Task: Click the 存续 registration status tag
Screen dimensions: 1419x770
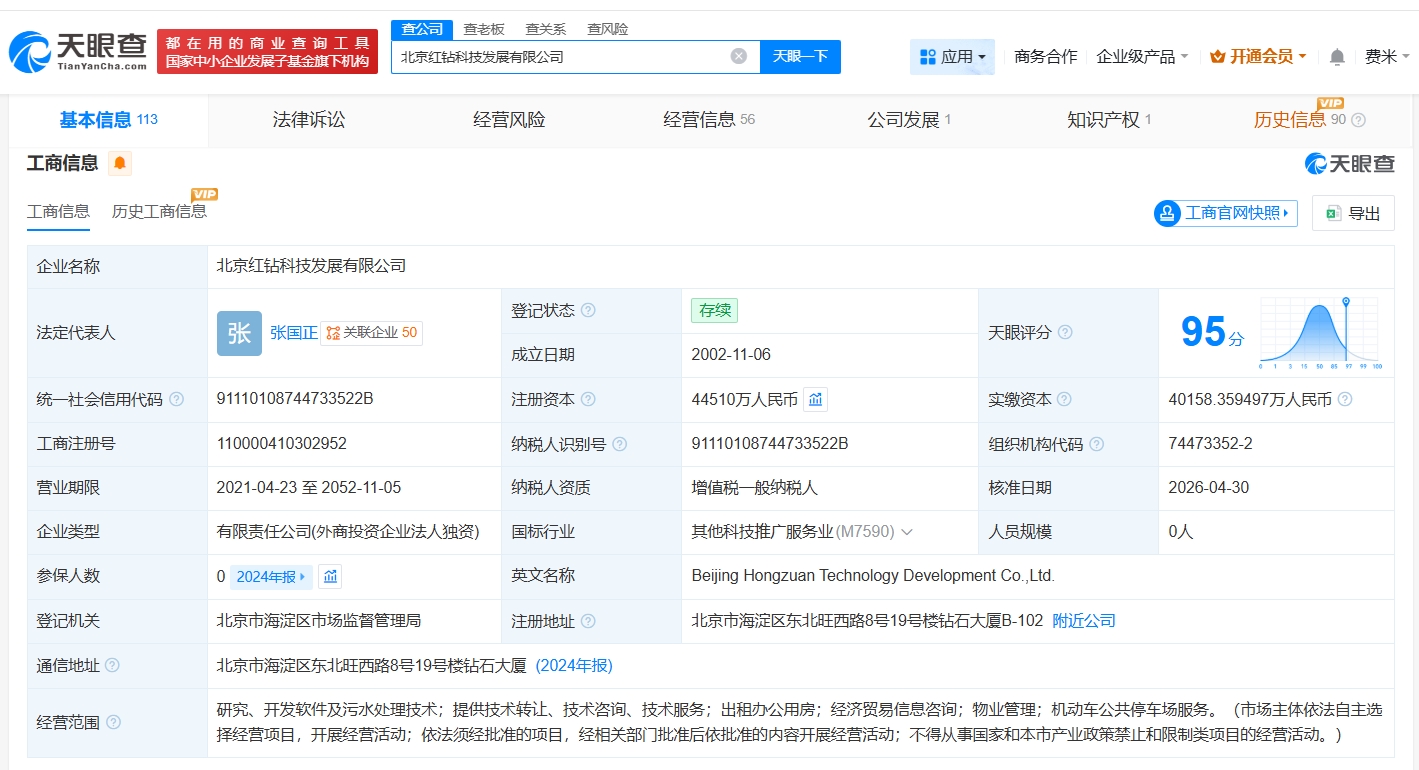Action: click(x=715, y=310)
